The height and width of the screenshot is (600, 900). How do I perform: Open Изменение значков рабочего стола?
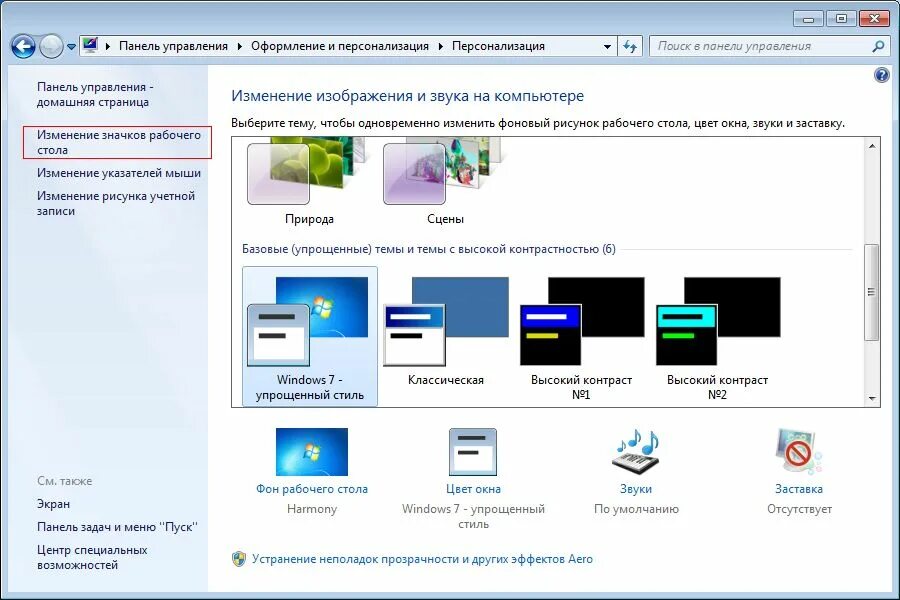119,142
